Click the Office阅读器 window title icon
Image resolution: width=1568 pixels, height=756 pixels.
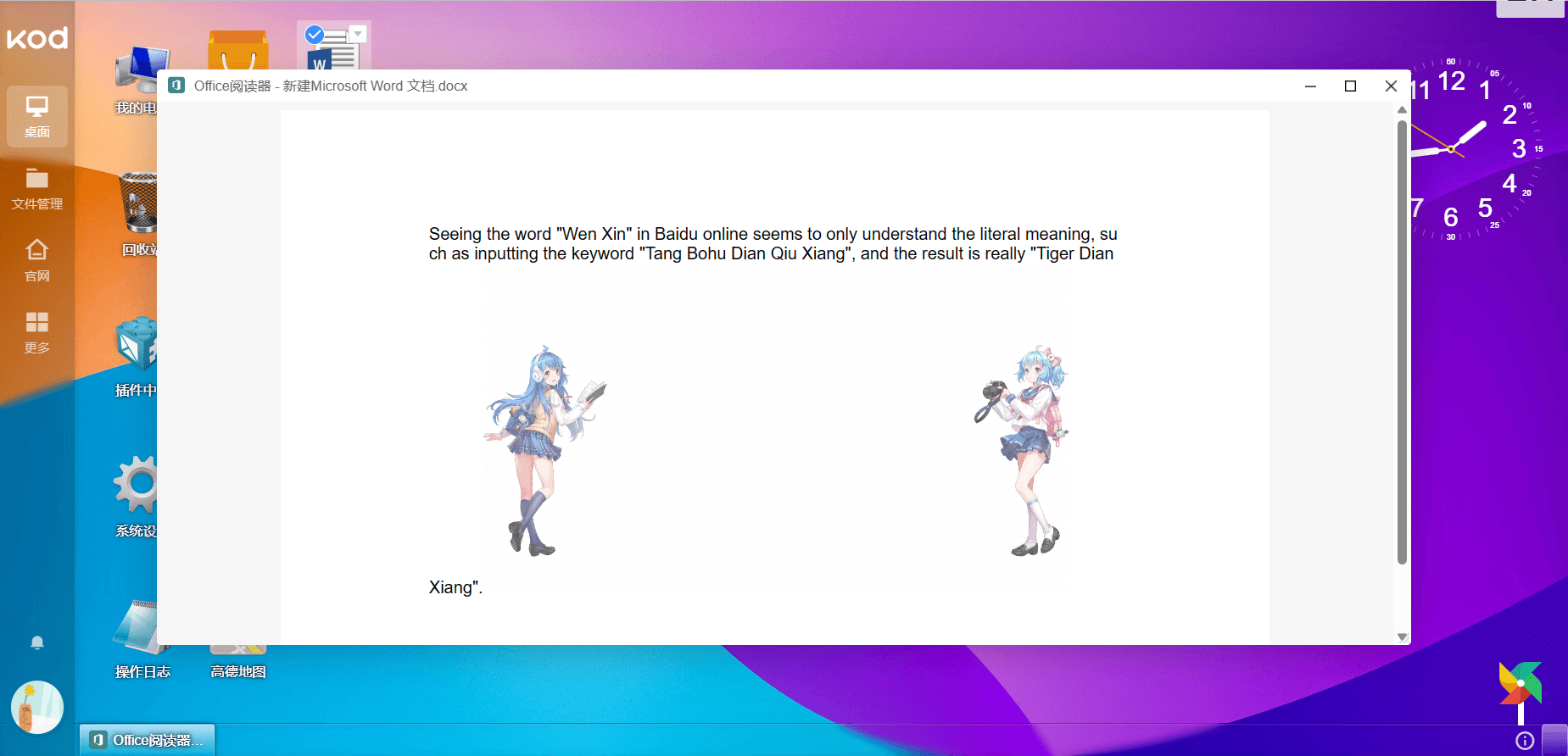[176, 86]
